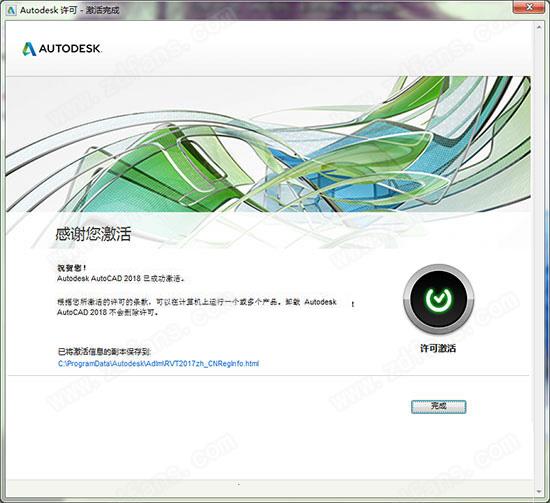Click the vertical scrollbar track
This screenshot has height=503, width=550.
tap(539, 260)
